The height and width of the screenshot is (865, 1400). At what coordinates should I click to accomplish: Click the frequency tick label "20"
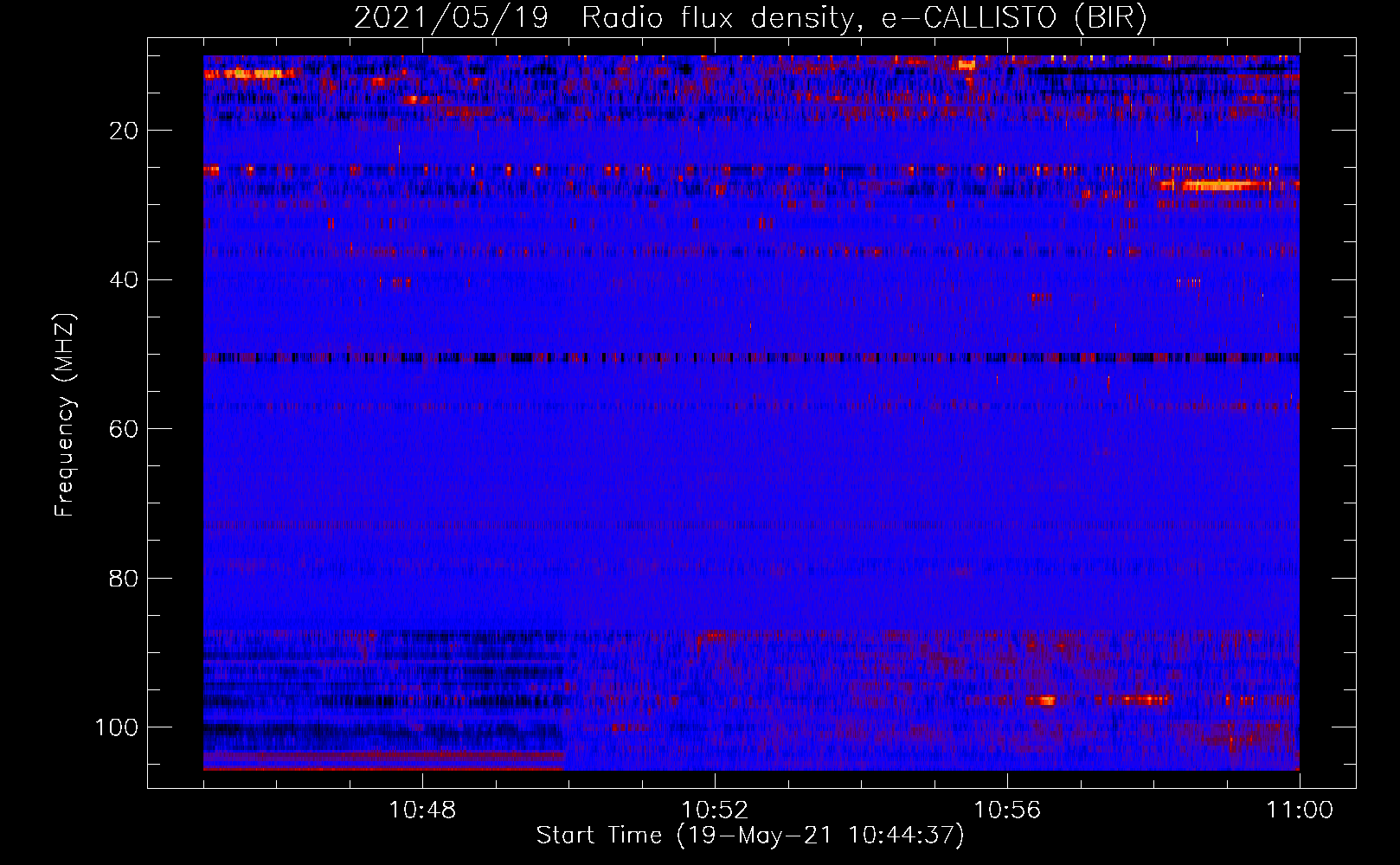[x=124, y=131]
